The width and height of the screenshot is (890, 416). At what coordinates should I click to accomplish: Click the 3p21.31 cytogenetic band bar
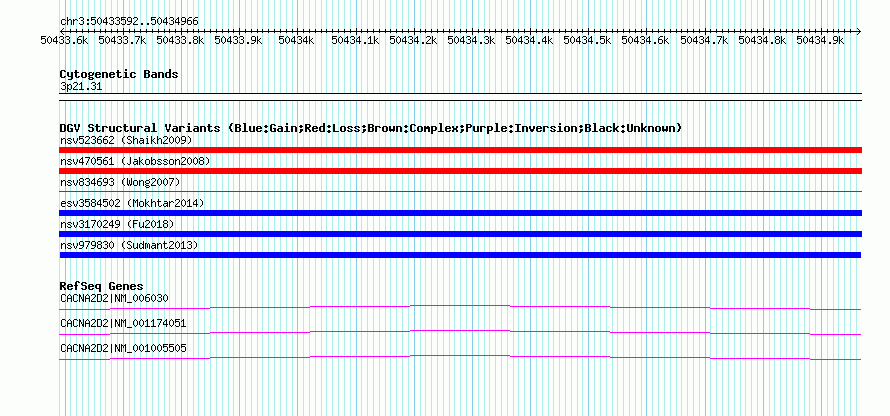pyautogui.click(x=460, y=97)
